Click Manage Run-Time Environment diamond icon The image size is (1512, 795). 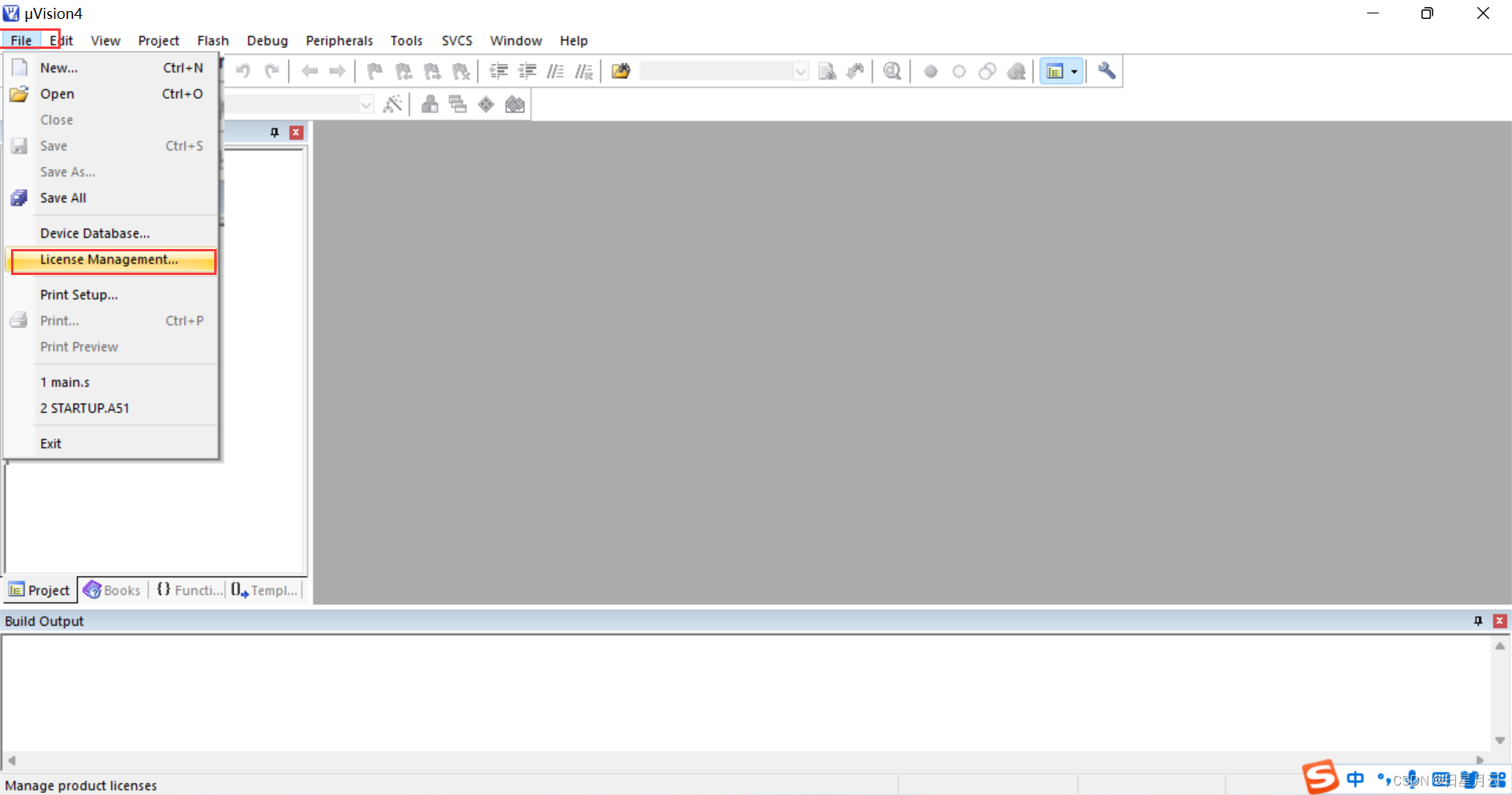click(x=486, y=104)
